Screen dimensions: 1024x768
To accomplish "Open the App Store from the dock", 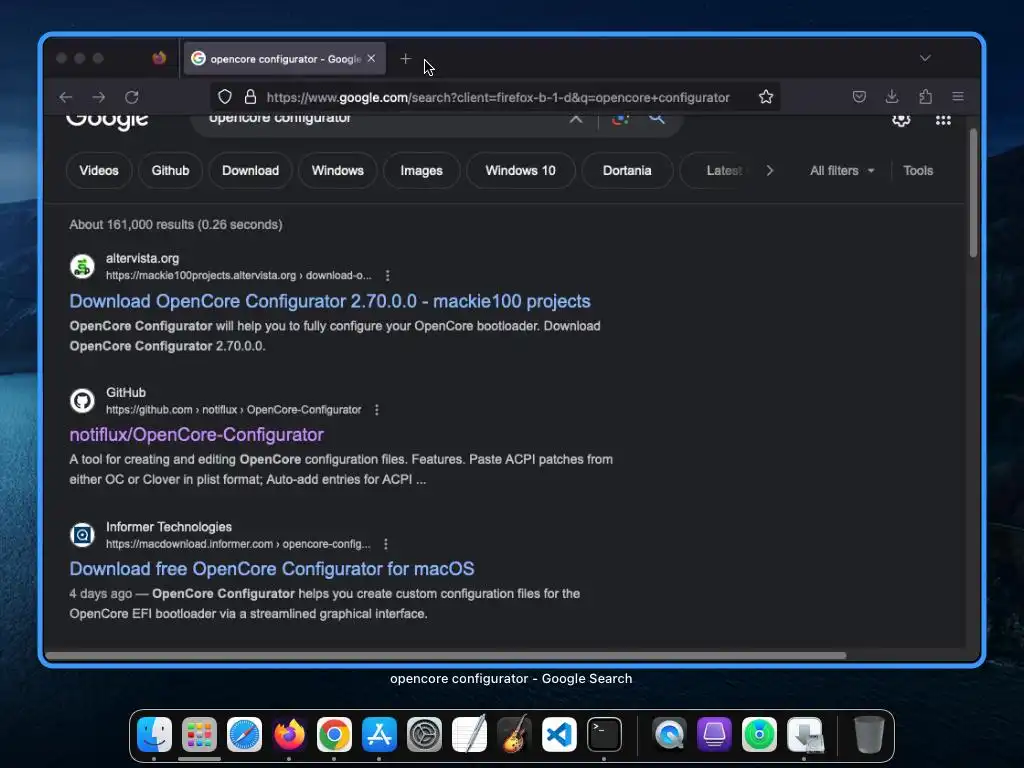I will [379, 735].
